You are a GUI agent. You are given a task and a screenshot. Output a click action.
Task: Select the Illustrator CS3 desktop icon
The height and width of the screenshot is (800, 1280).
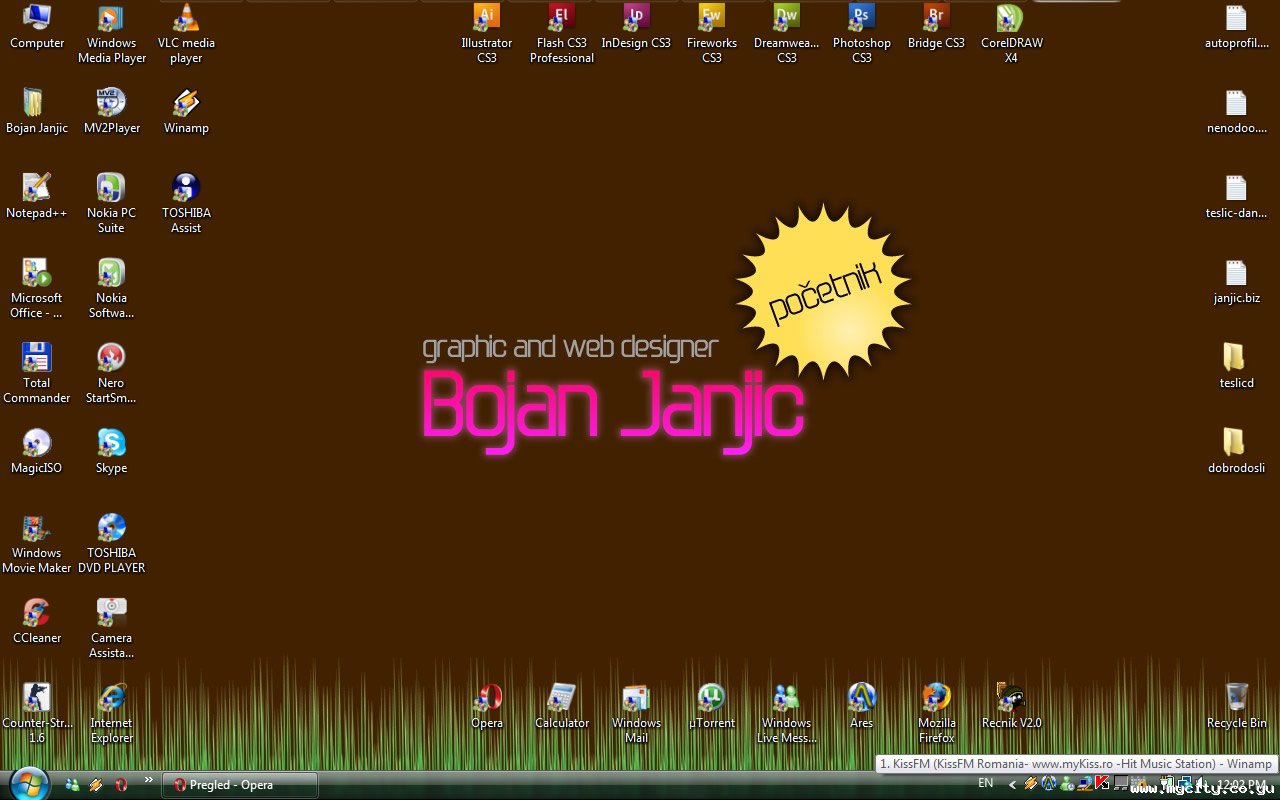[487, 34]
